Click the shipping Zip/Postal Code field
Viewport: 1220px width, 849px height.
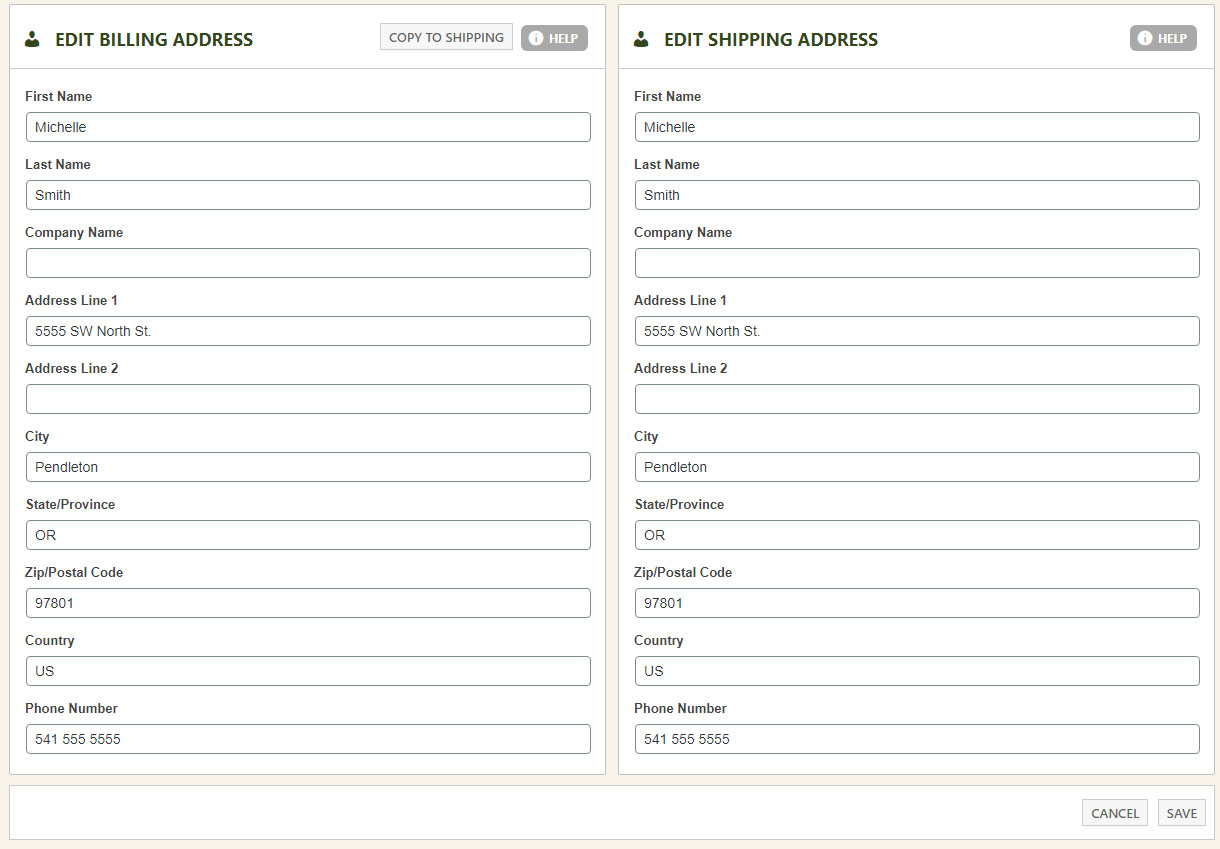917,603
